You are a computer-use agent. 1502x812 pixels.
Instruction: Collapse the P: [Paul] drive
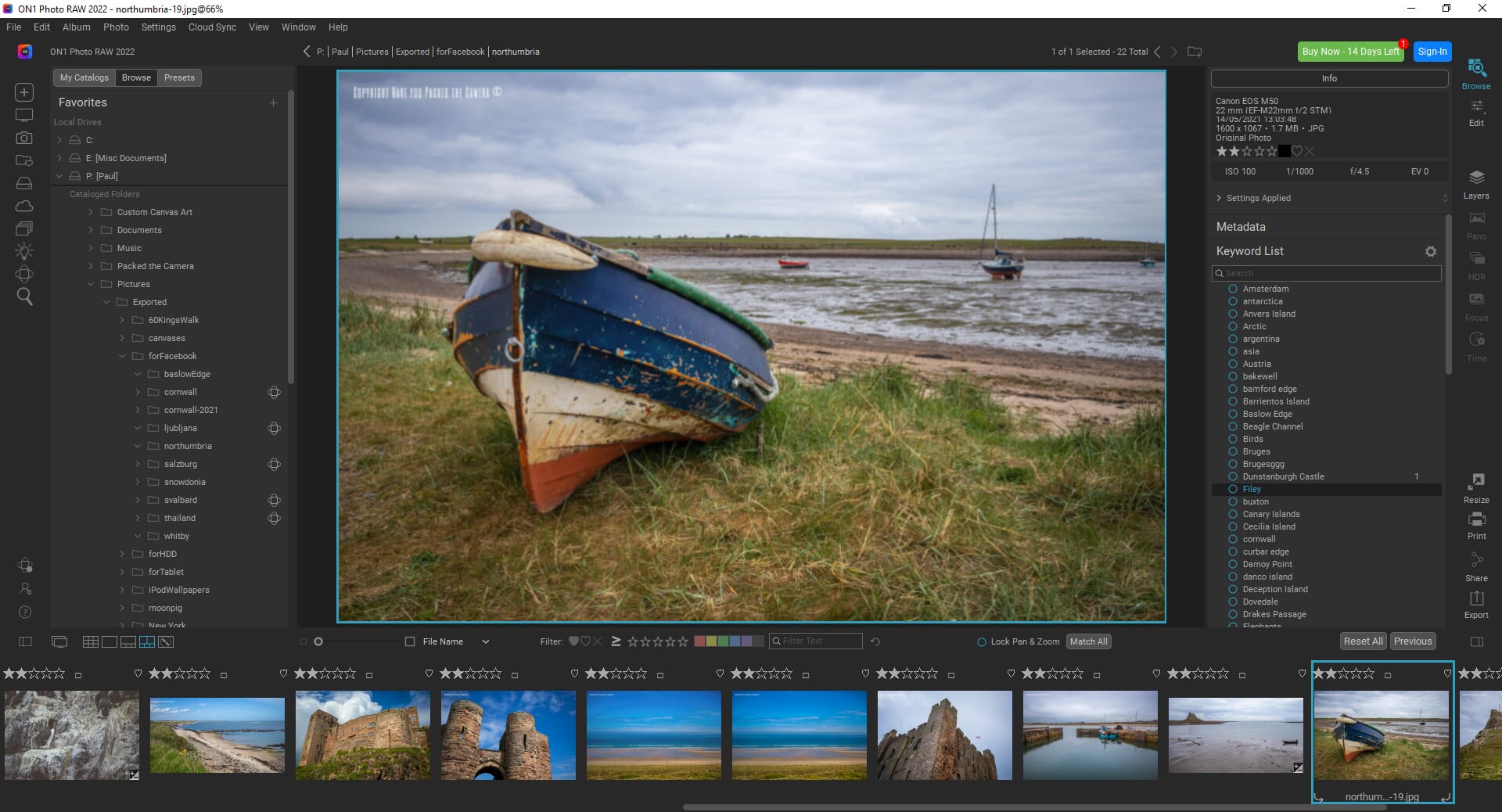click(x=59, y=176)
